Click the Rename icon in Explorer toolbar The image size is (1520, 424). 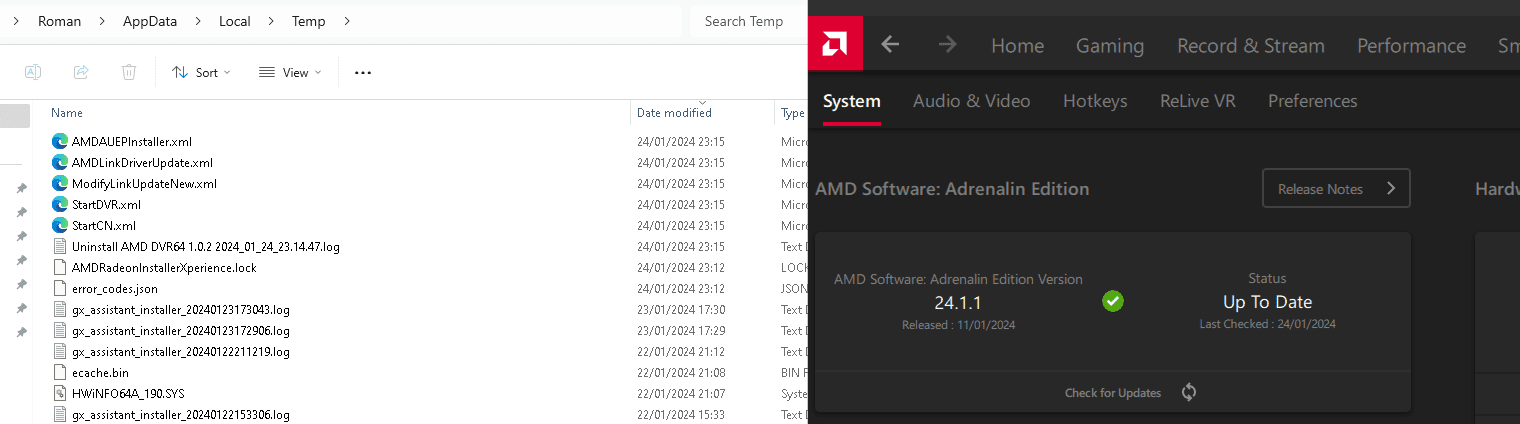coord(33,72)
